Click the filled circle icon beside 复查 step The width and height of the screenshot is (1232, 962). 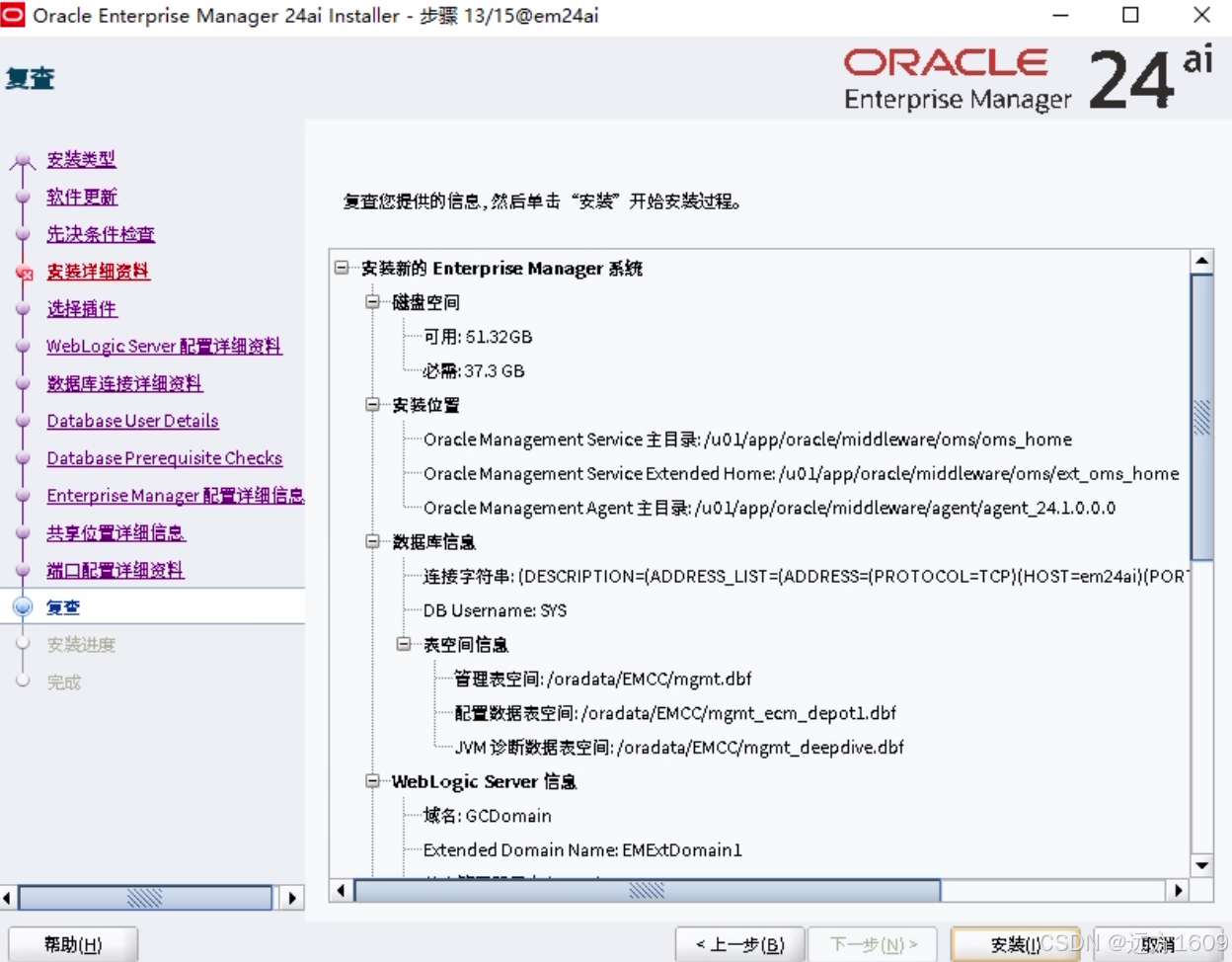coord(22,606)
